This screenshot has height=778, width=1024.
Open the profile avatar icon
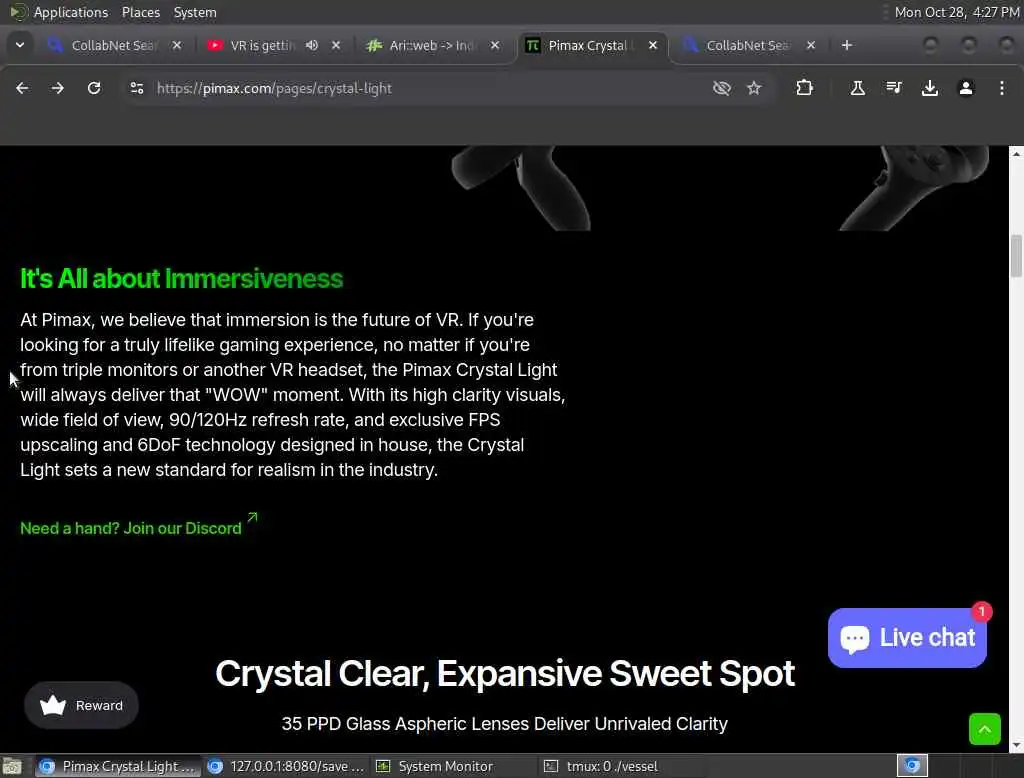966,88
